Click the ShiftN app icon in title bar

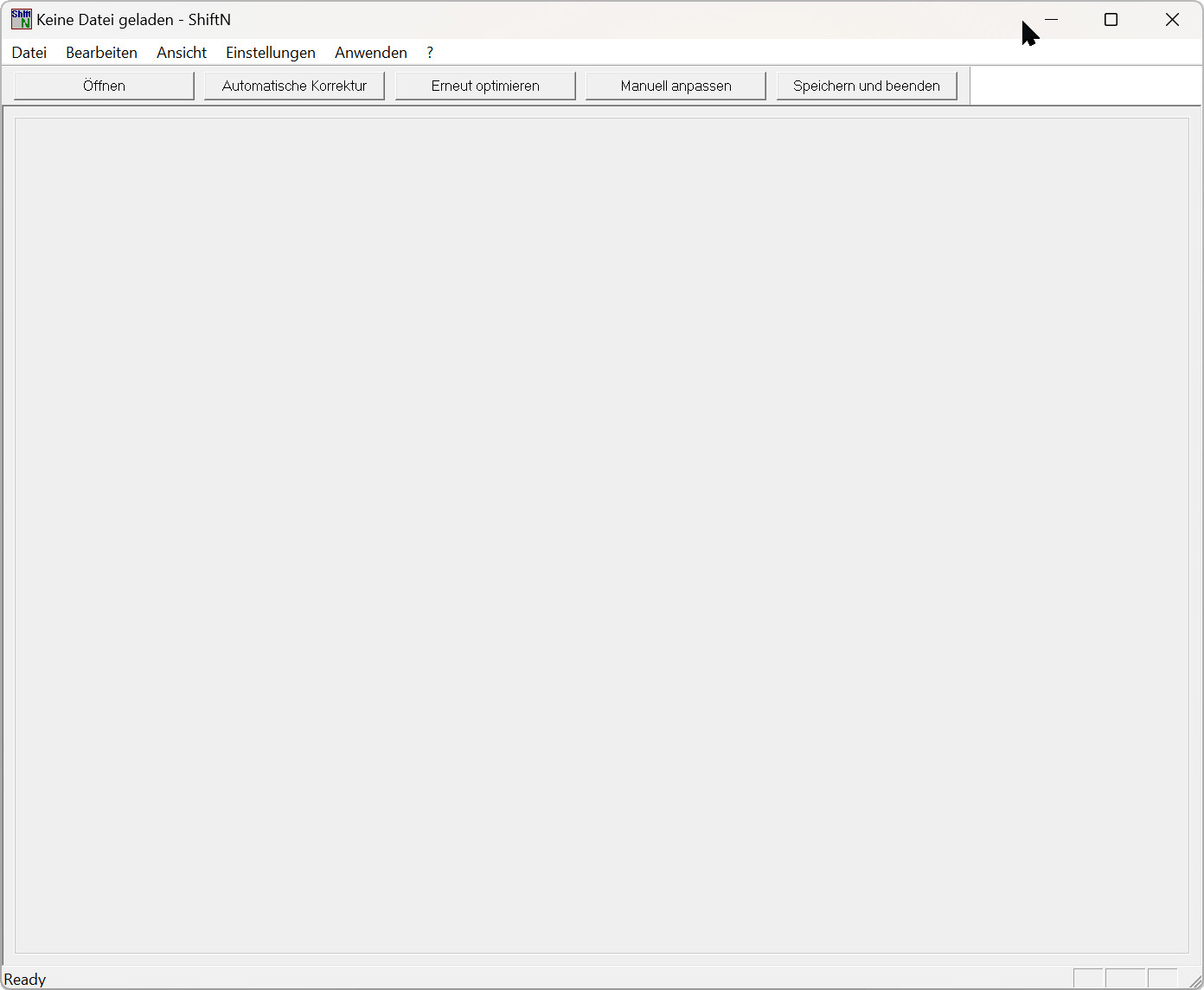click(x=21, y=19)
